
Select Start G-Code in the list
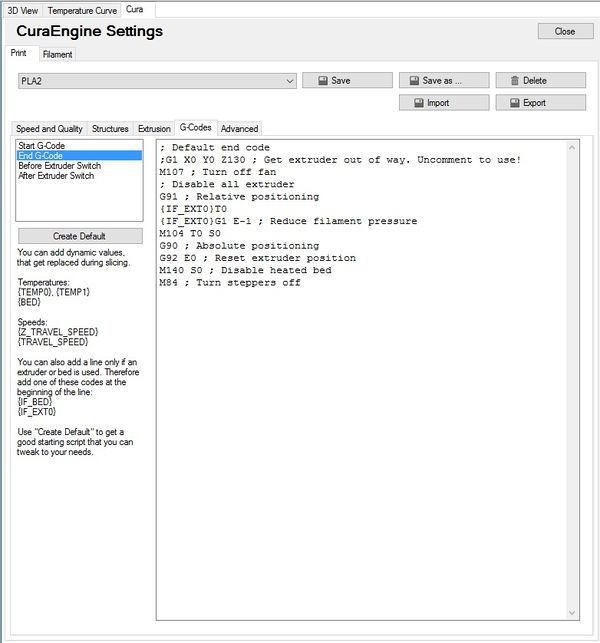click(x=80, y=146)
